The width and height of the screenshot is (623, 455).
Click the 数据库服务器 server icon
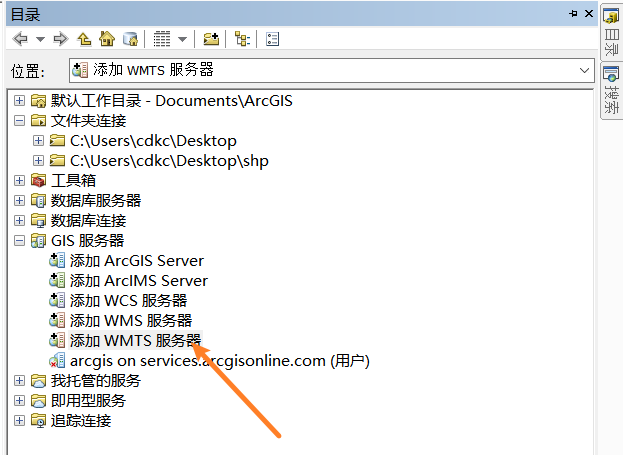39,200
